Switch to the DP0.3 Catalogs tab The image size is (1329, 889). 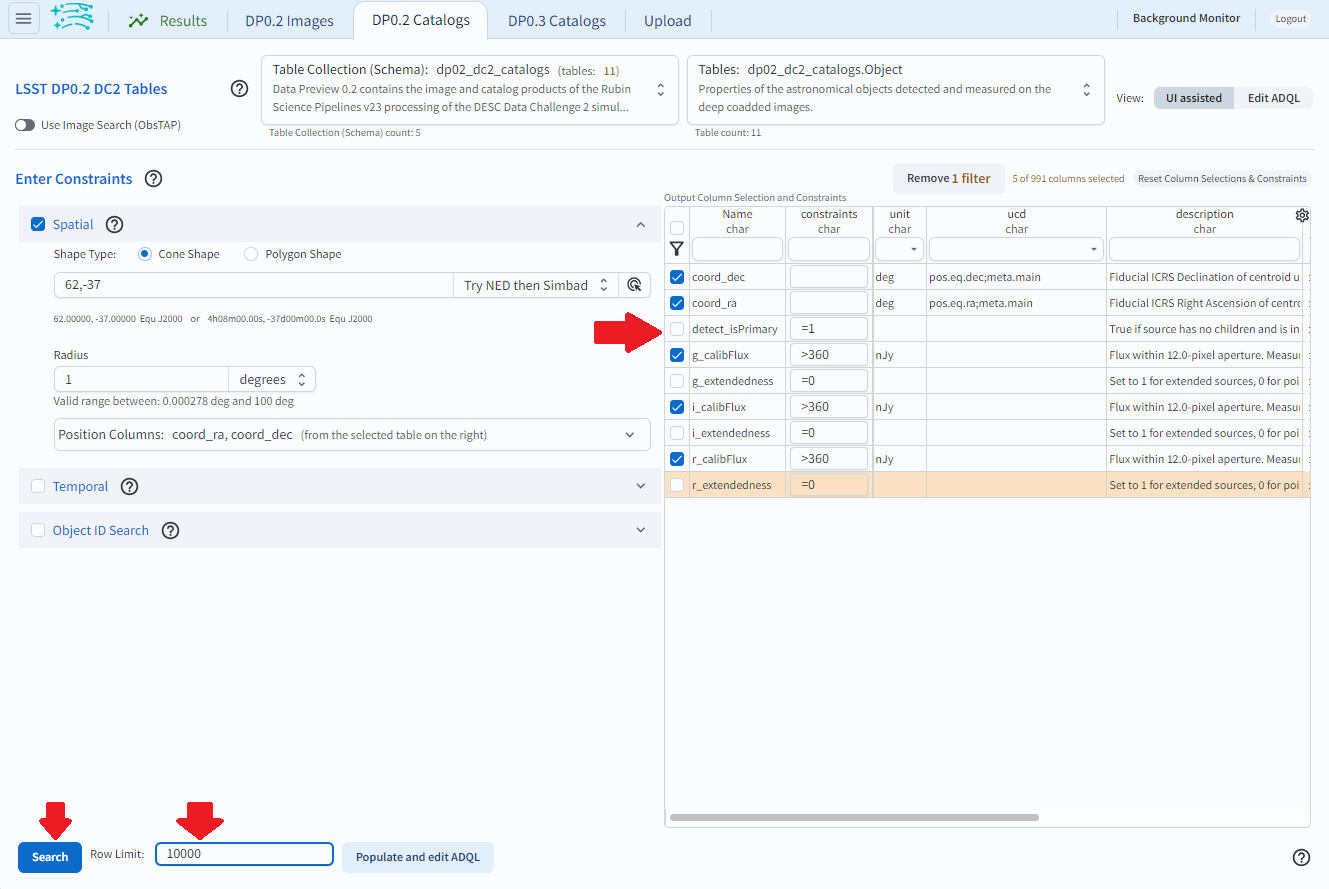[556, 19]
